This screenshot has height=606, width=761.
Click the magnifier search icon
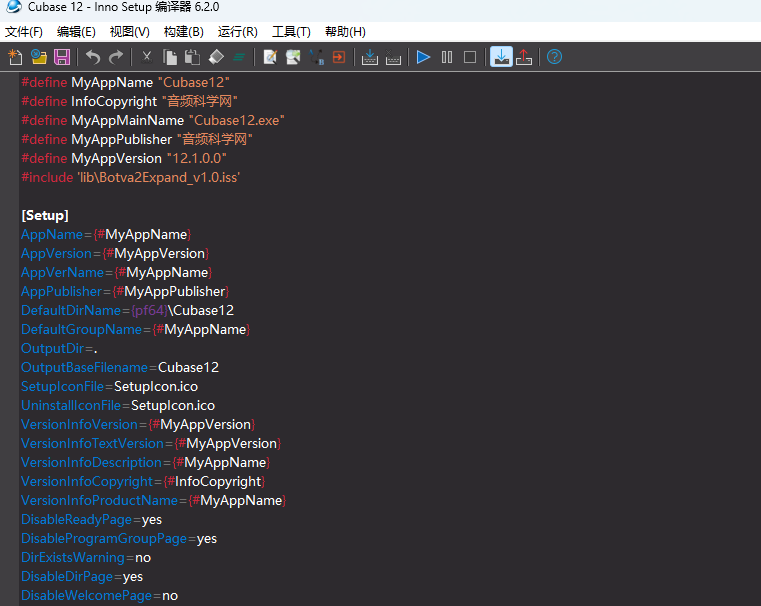pos(293,57)
